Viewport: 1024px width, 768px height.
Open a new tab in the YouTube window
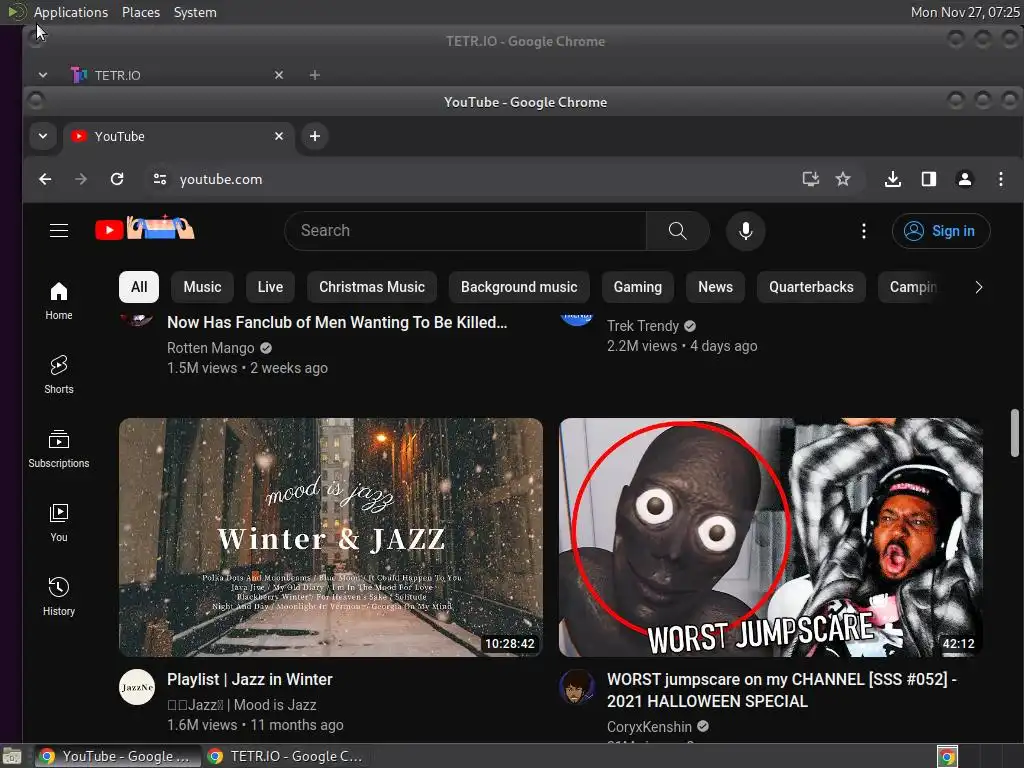pos(315,136)
